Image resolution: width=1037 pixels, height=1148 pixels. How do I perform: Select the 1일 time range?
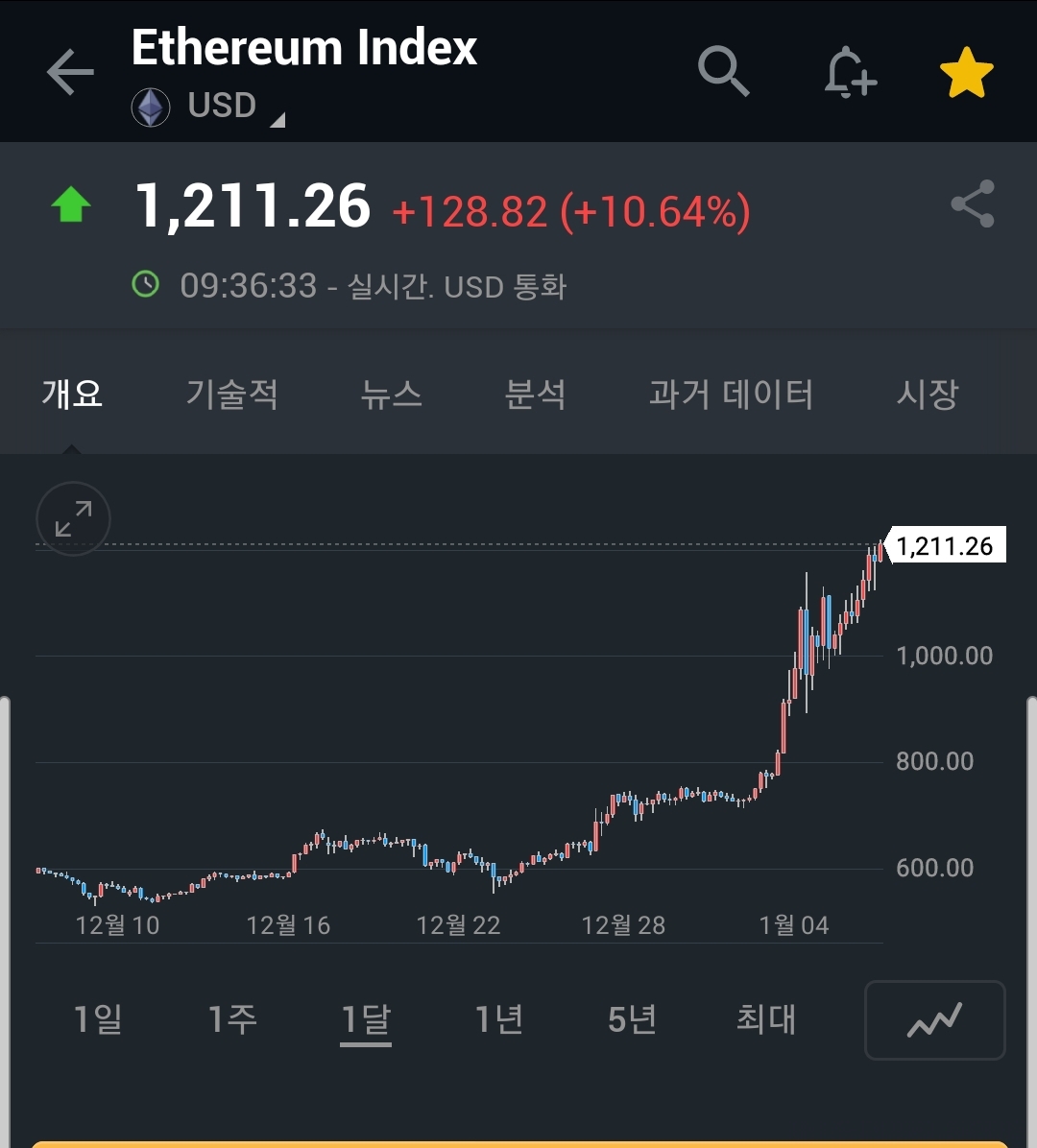tap(98, 1018)
